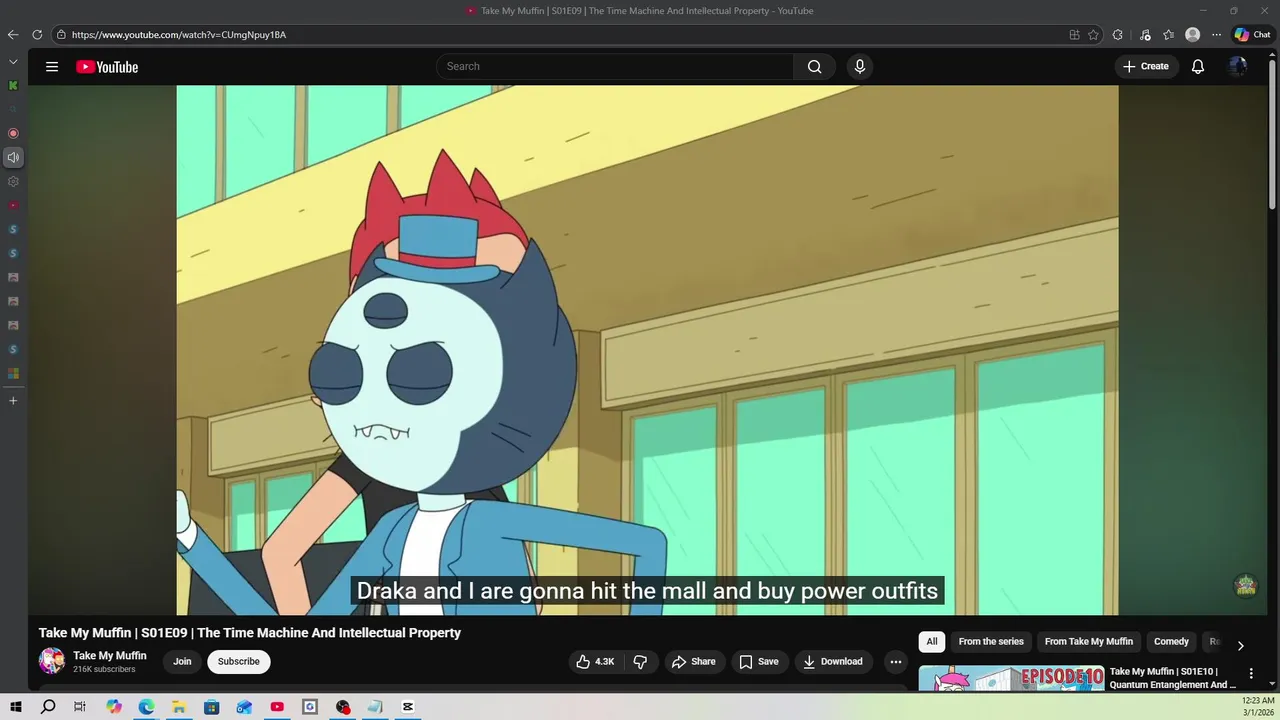
Task: Open Windows taskbar search
Action: [x=48, y=706]
